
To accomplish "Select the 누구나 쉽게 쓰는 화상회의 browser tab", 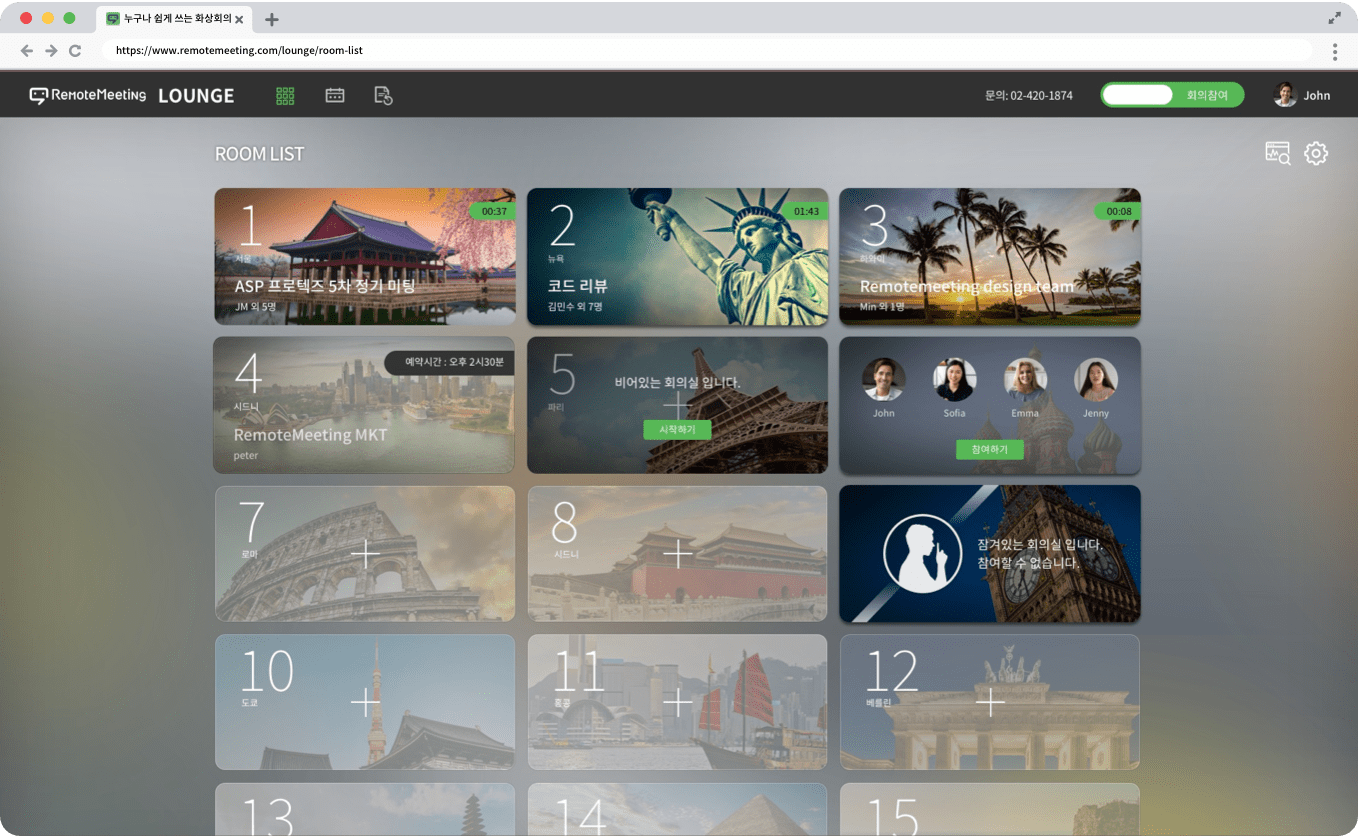I will [x=176, y=19].
